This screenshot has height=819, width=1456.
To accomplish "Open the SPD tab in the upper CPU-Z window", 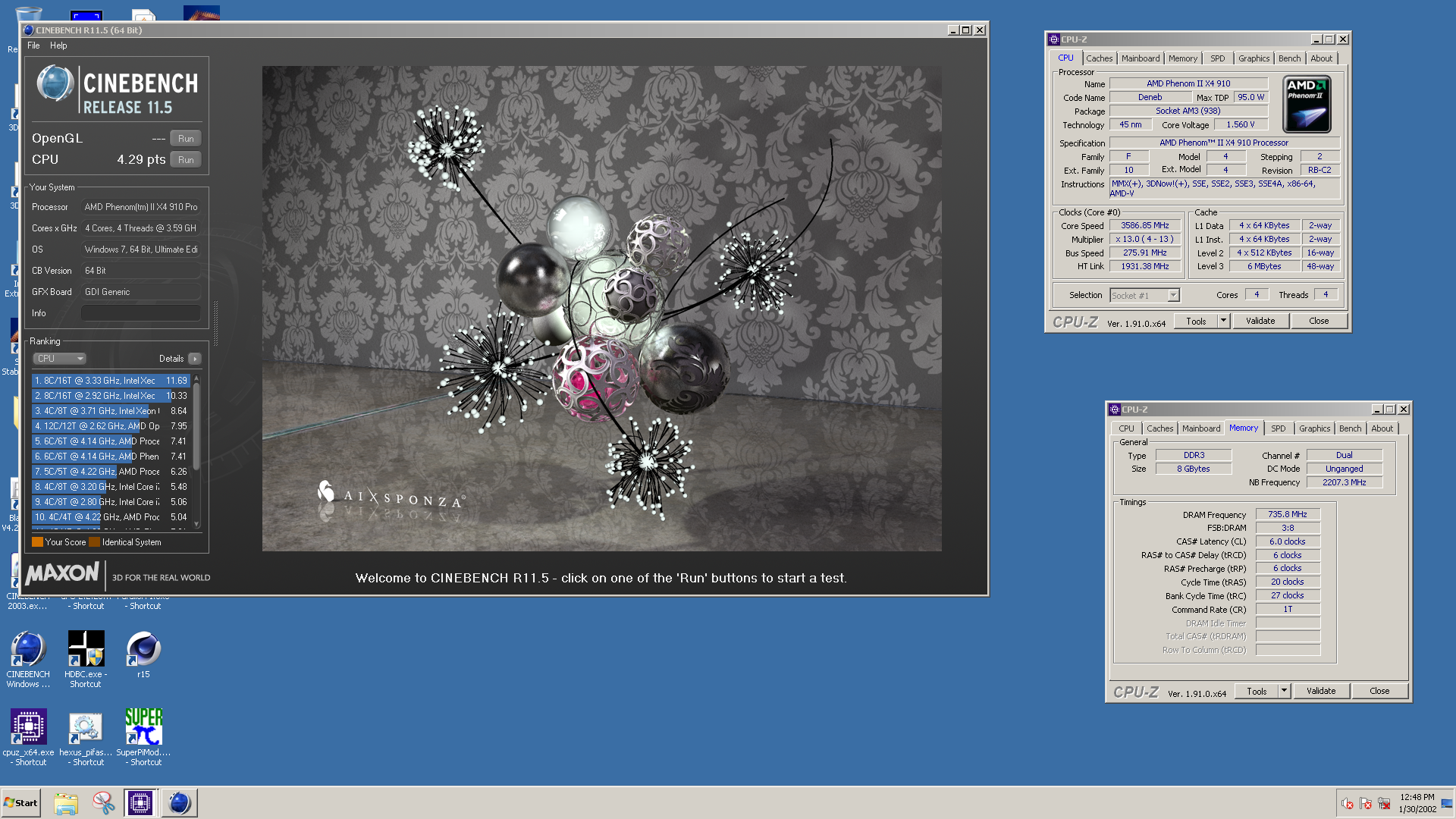I will tap(1217, 58).
